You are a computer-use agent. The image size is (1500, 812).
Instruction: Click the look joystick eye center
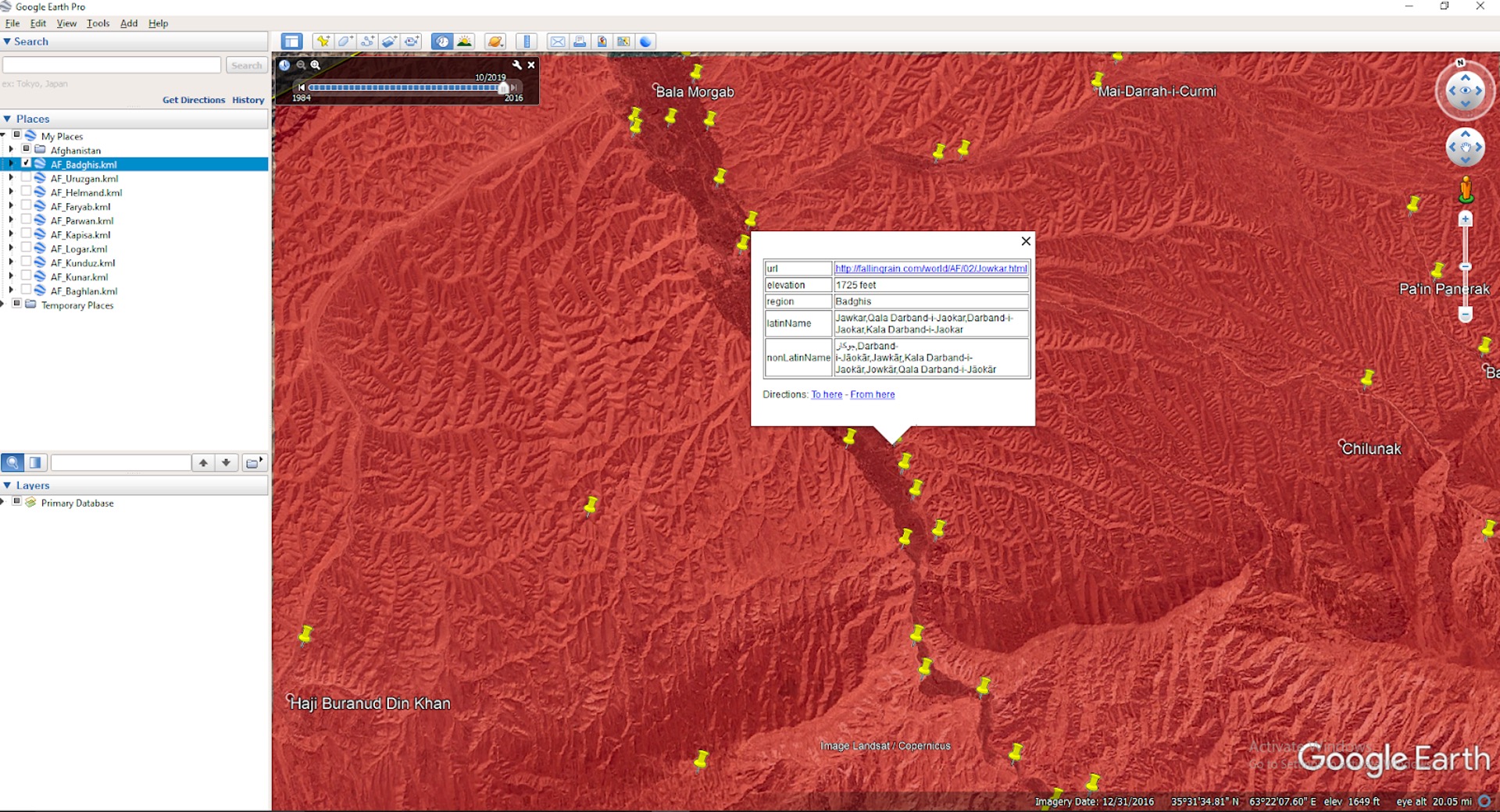[1466, 91]
